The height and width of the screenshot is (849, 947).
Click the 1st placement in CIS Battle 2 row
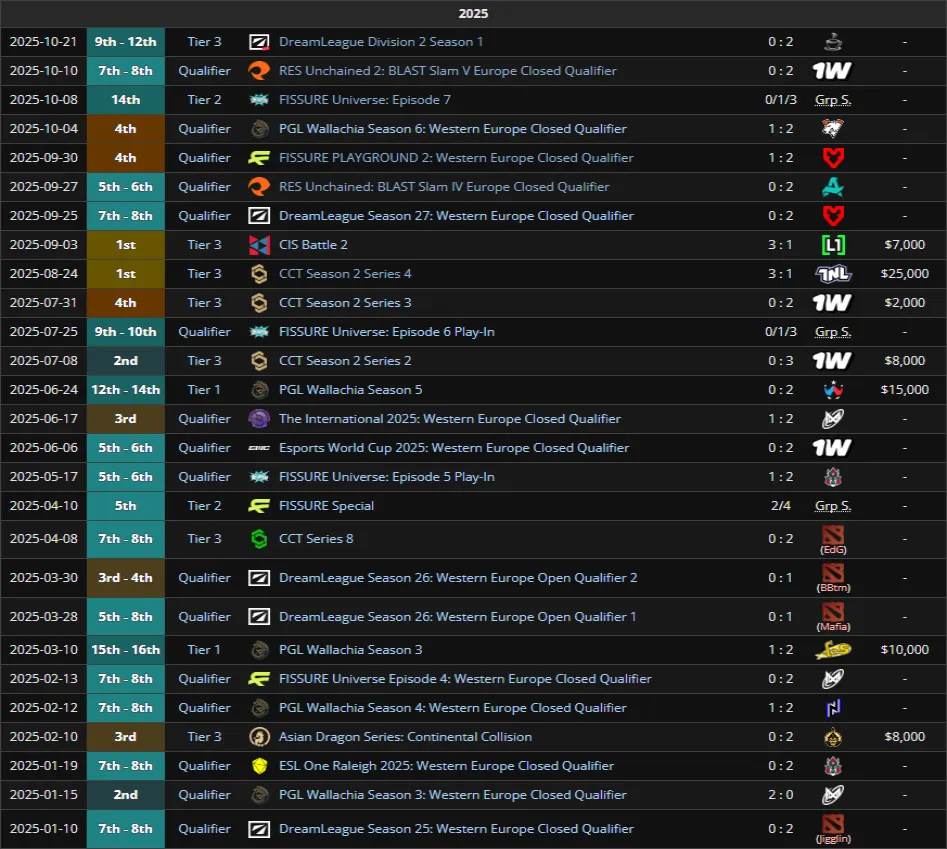126,245
